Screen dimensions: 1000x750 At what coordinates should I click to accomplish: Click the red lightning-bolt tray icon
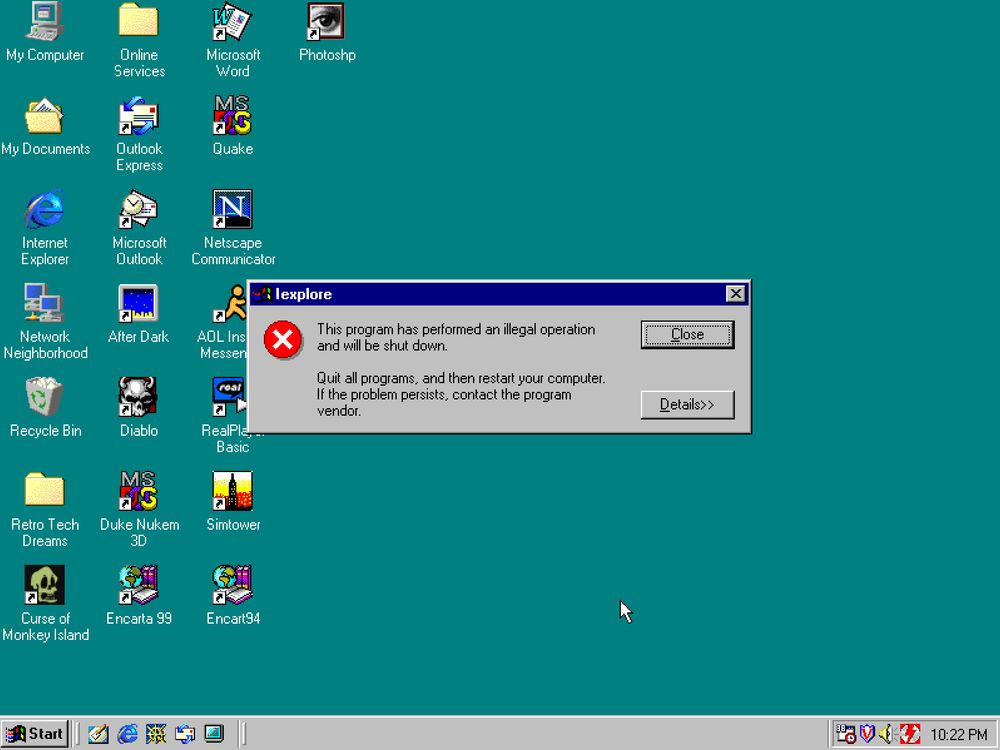909,734
